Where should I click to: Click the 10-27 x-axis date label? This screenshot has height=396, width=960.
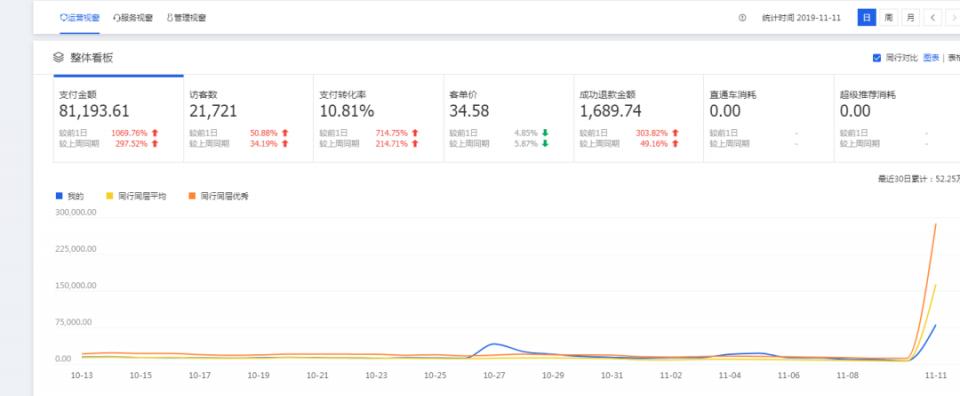point(493,375)
